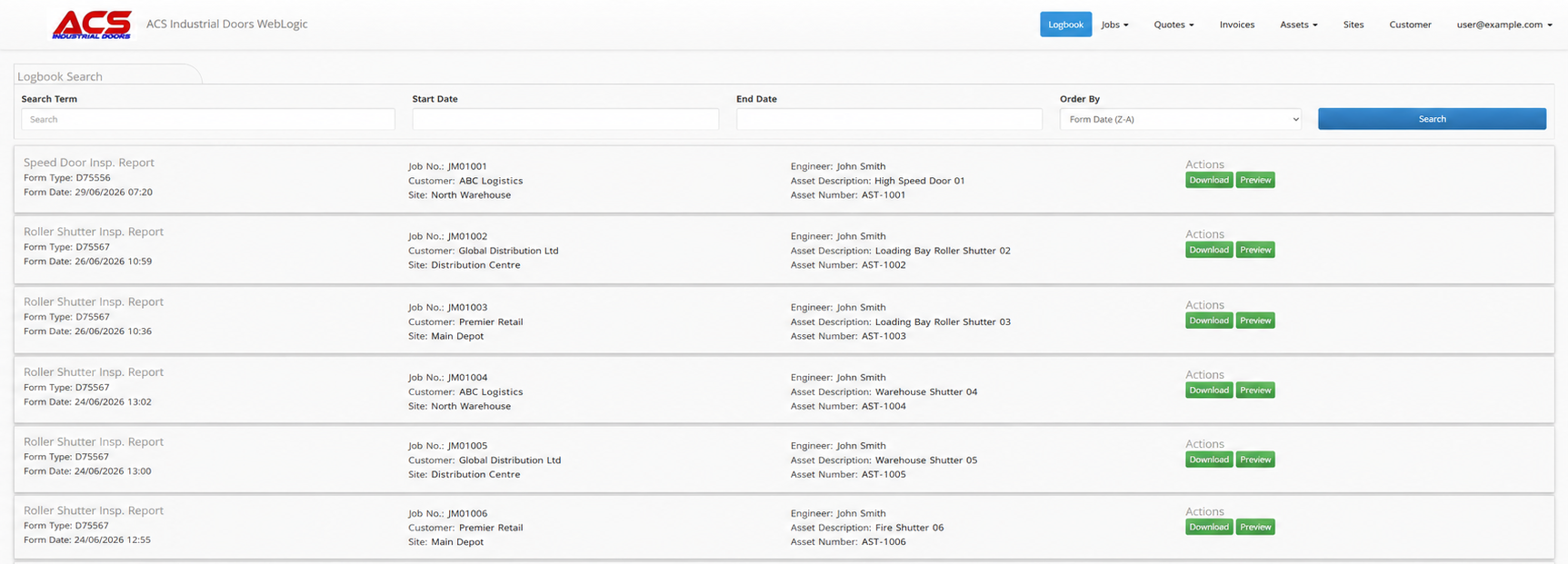Expand the Quotes dropdown menu
This screenshot has height=564, width=1568.
point(1174,25)
